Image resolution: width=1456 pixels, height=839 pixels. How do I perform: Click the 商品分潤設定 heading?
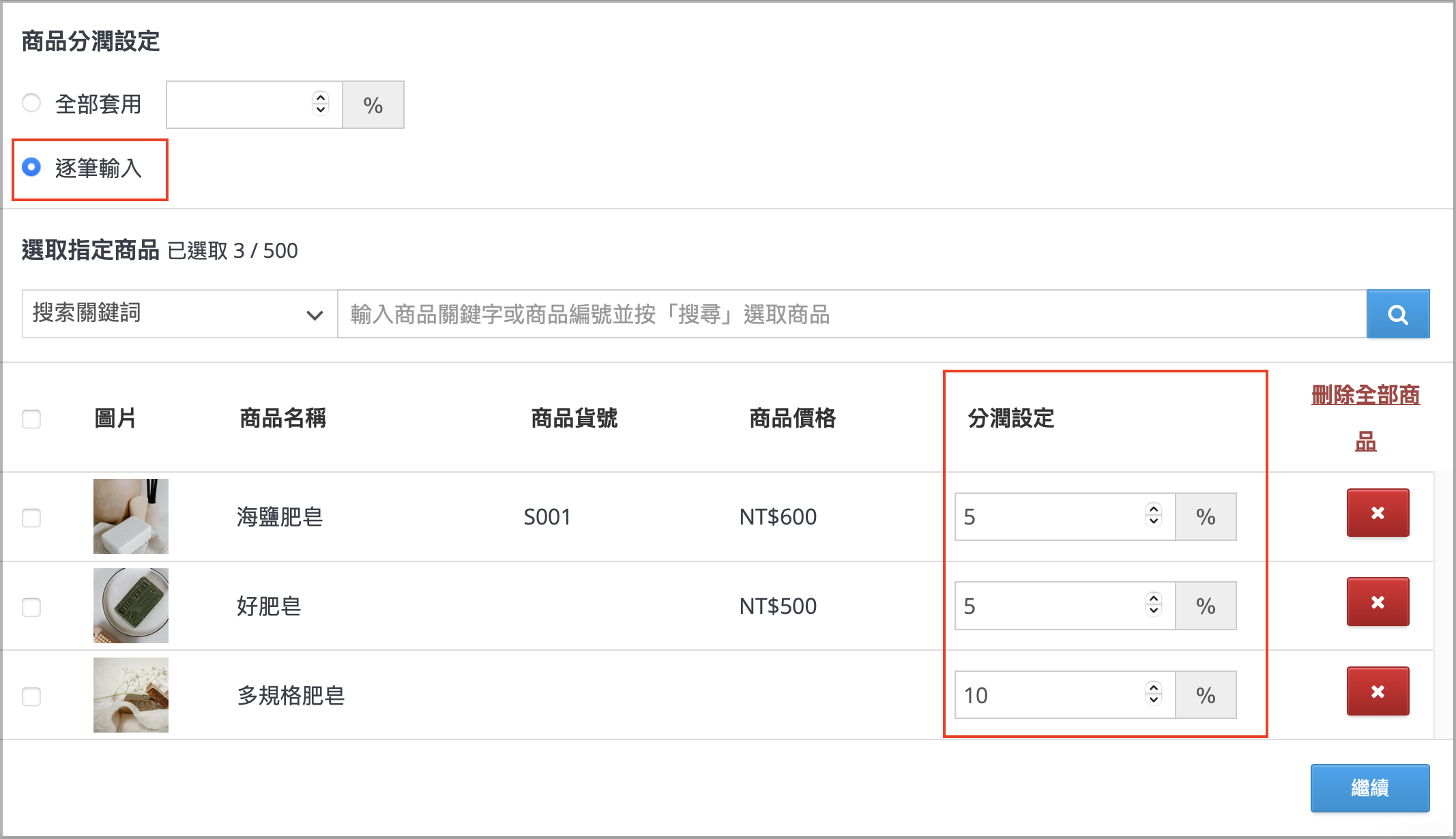coord(91,42)
